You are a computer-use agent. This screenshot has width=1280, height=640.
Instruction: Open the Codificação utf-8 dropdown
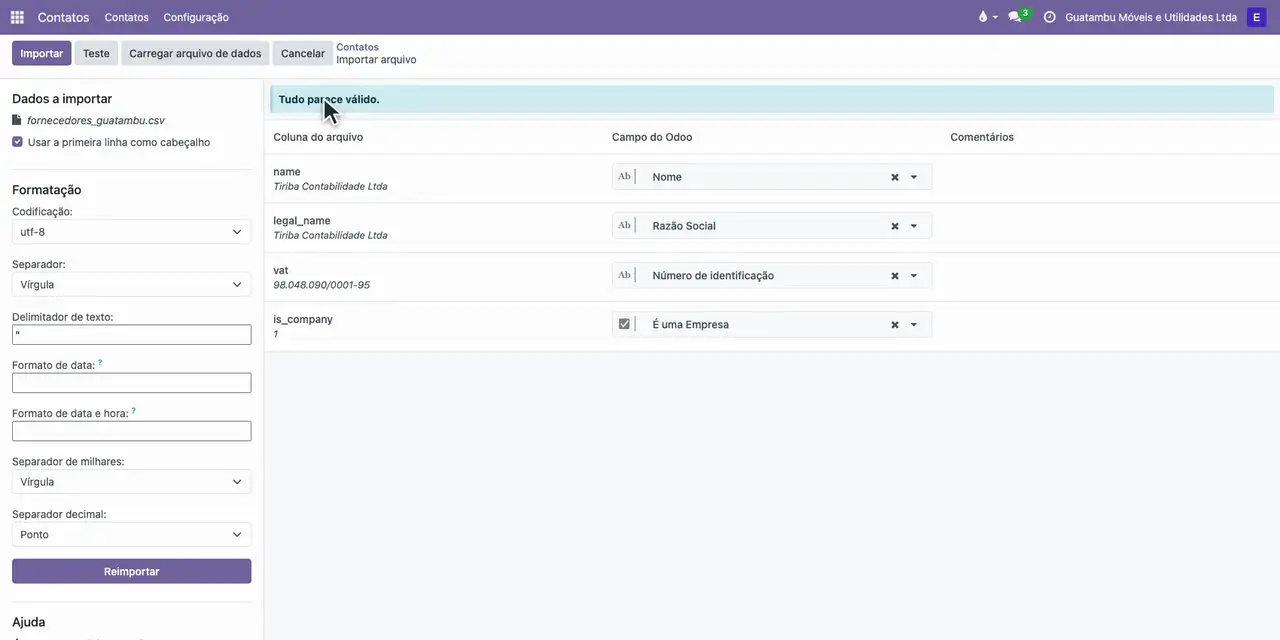click(x=131, y=232)
